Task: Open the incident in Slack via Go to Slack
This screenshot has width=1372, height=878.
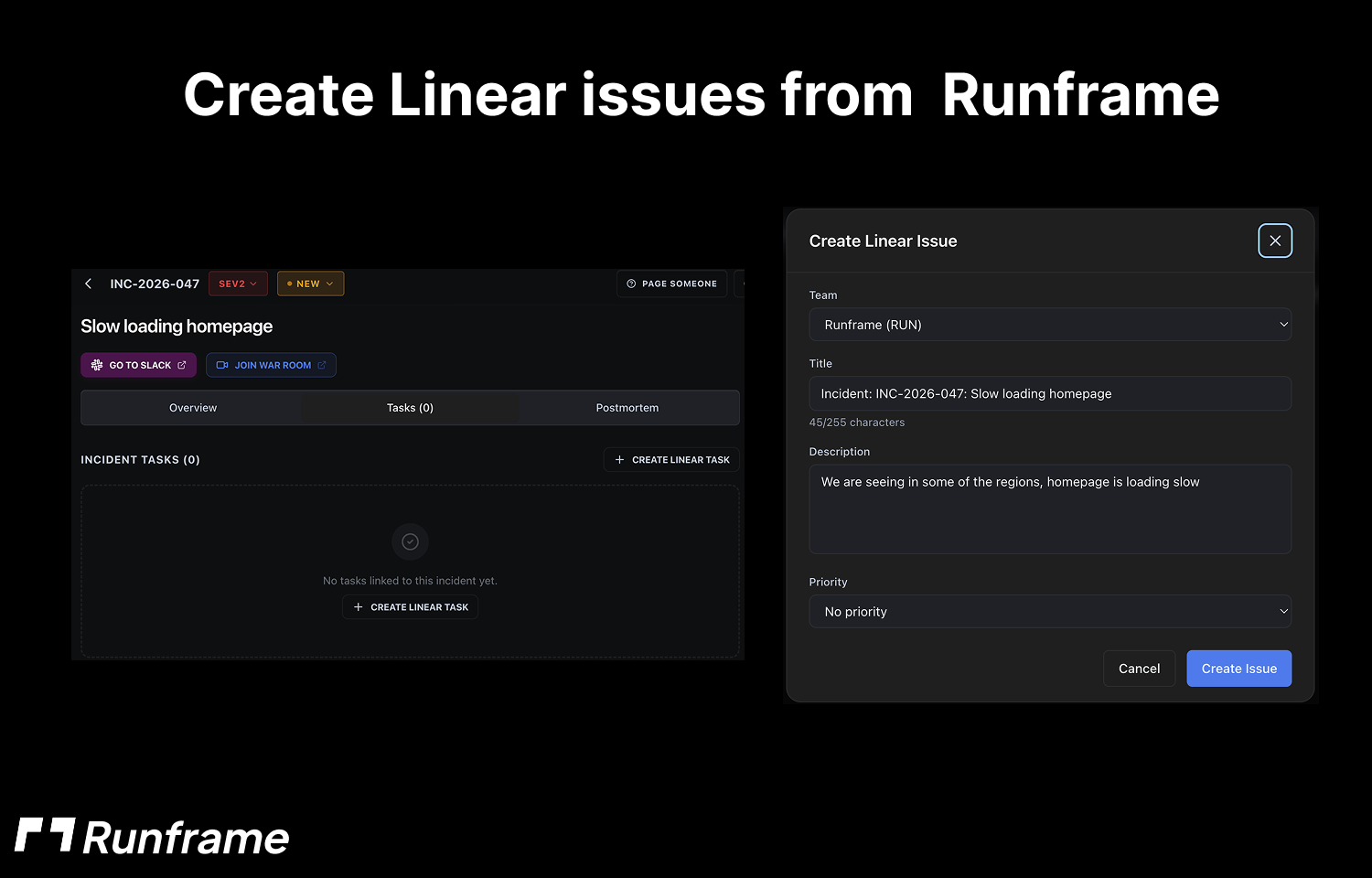Action: (138, 365)
